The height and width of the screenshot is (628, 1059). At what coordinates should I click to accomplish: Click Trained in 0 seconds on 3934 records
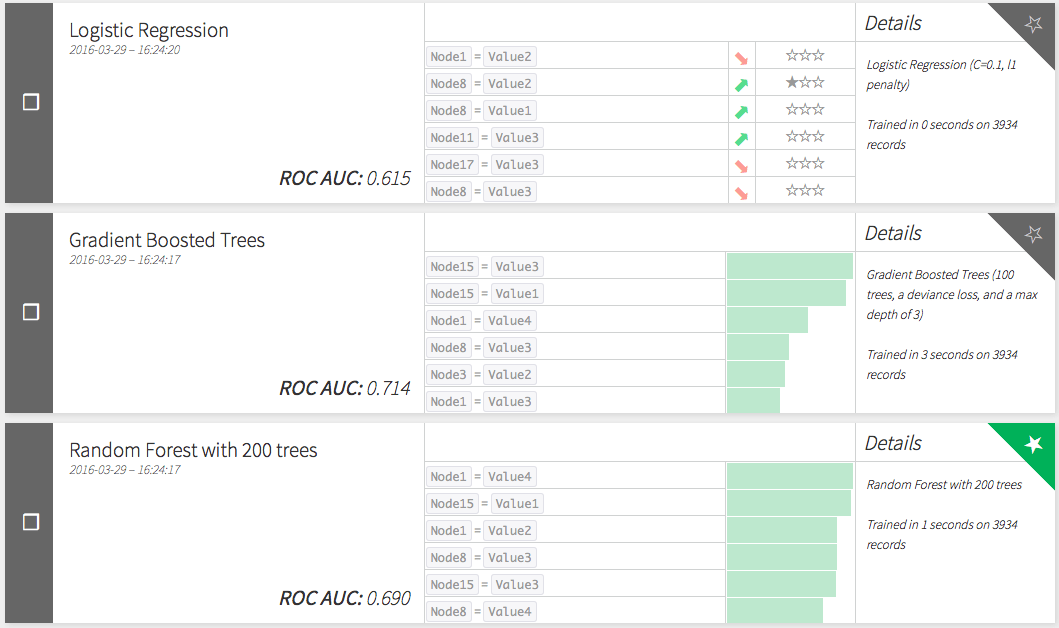coord(942,134)
